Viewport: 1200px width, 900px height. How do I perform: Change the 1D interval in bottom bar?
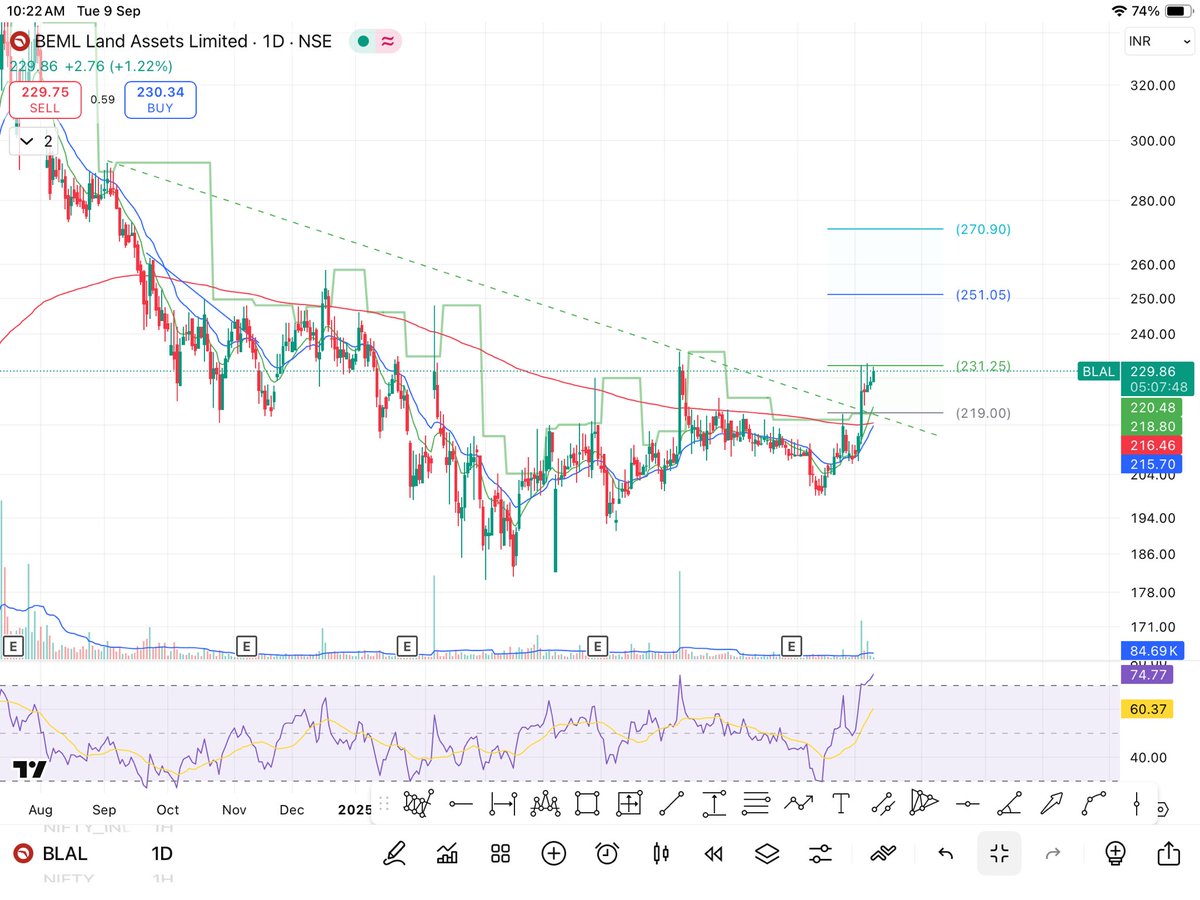click(x=162, y=853)
